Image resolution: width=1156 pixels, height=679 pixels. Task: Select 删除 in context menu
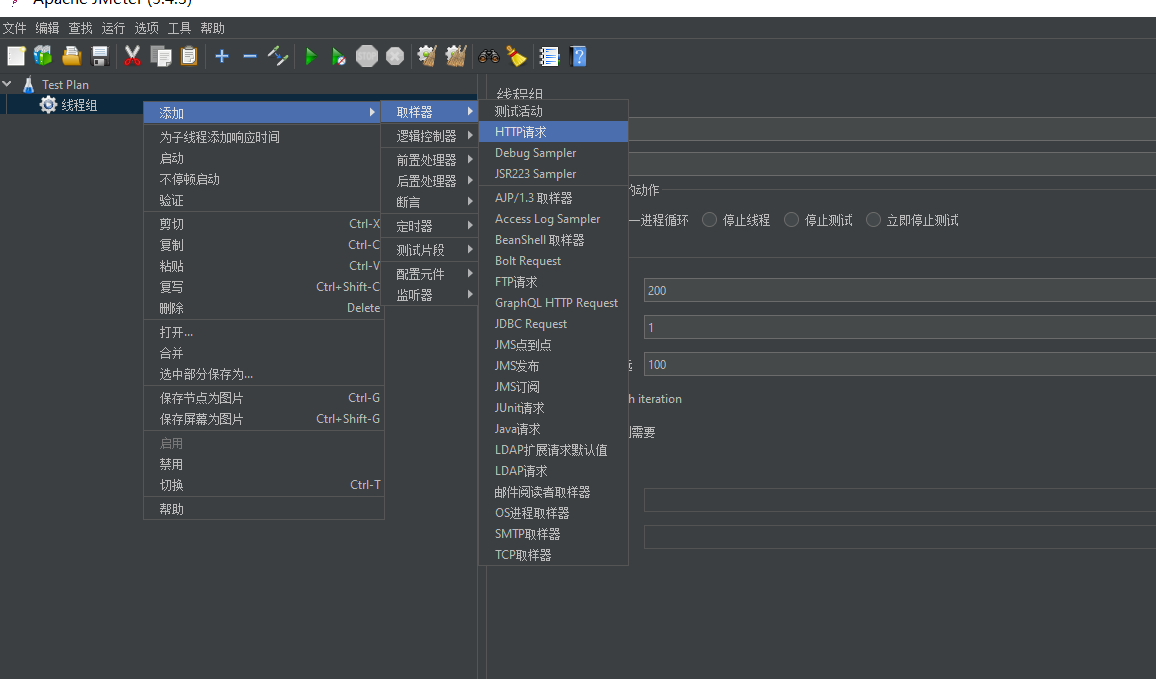click(264, 308)
